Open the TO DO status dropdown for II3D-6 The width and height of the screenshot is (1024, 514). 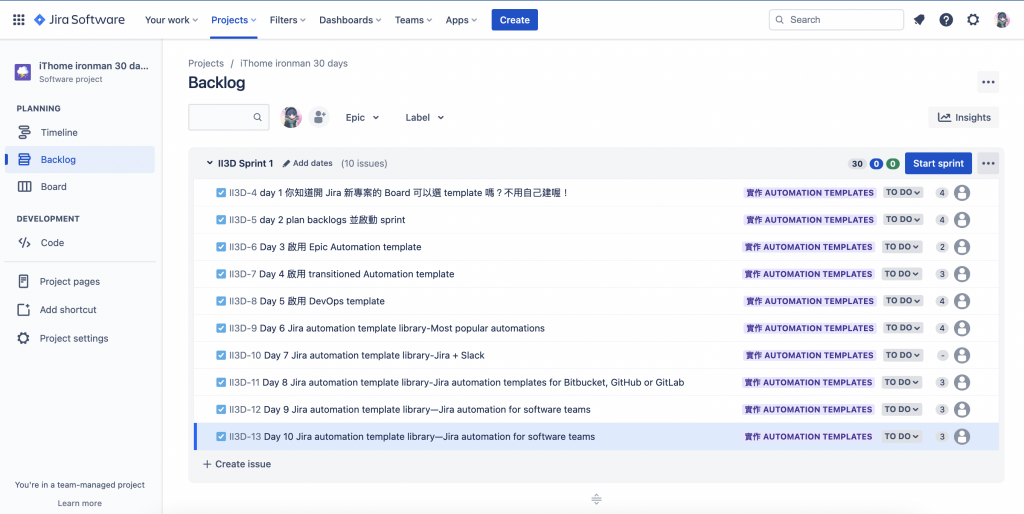pos(902,247)
